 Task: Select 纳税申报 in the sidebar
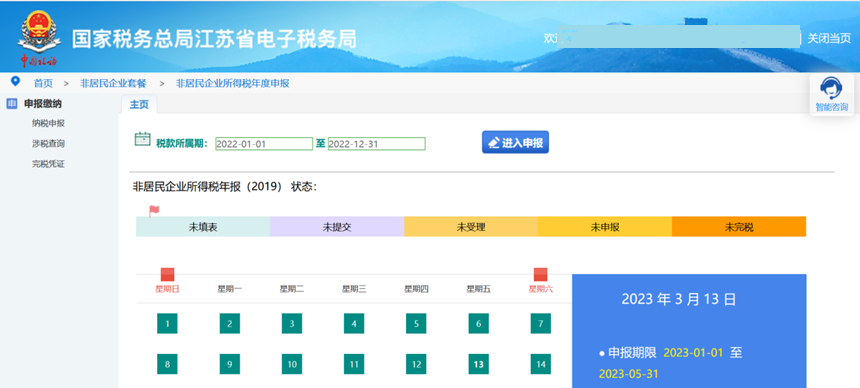(x=48, y=123)
